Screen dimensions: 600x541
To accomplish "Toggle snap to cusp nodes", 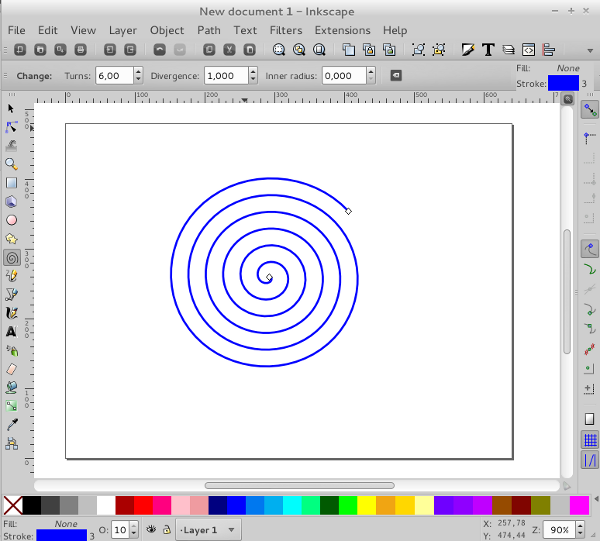I will [590, 309].
